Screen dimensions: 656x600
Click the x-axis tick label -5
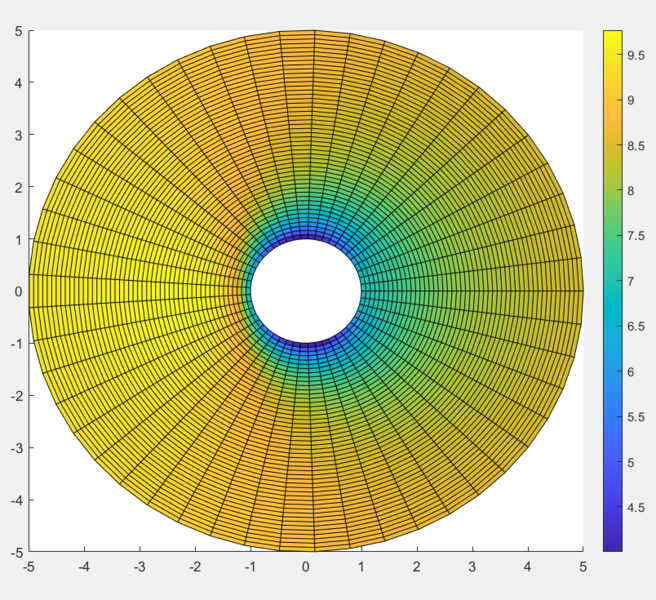pyautogui.click(x=28, y=567)
